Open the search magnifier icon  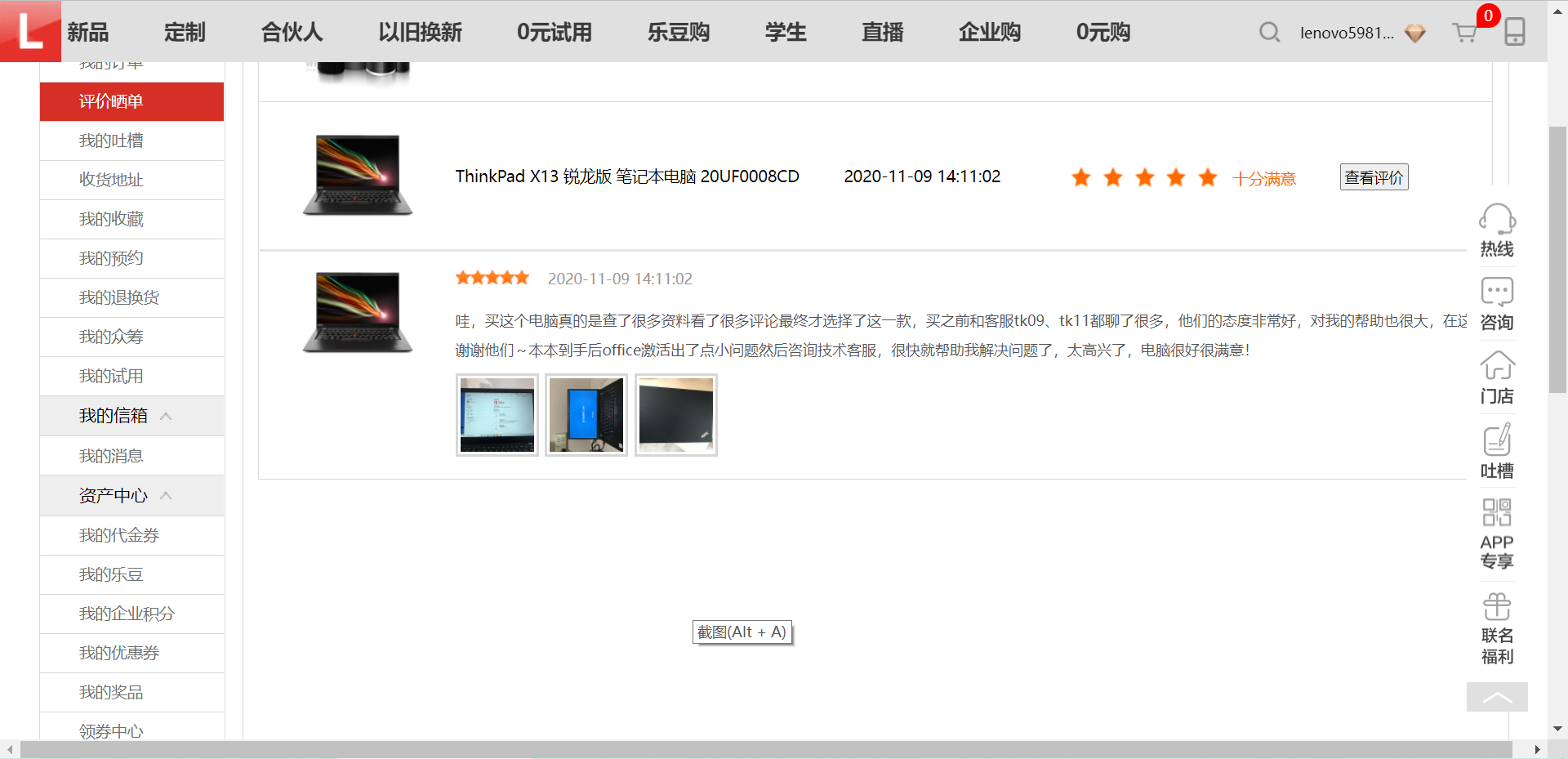click(1269, 33)
